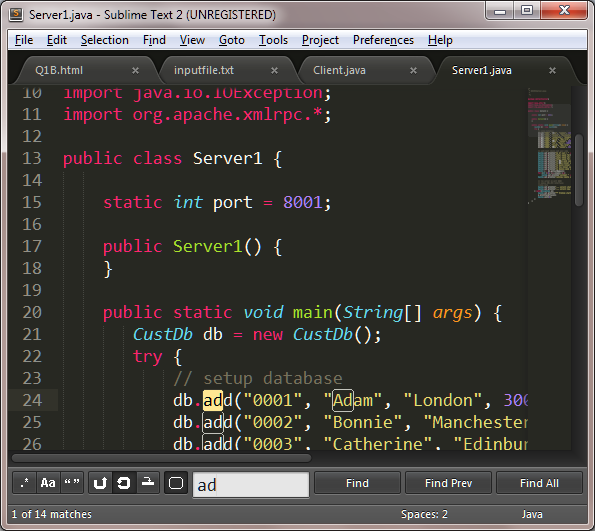
Task: Click the 8001 port value
Action: tap(303, 202)
